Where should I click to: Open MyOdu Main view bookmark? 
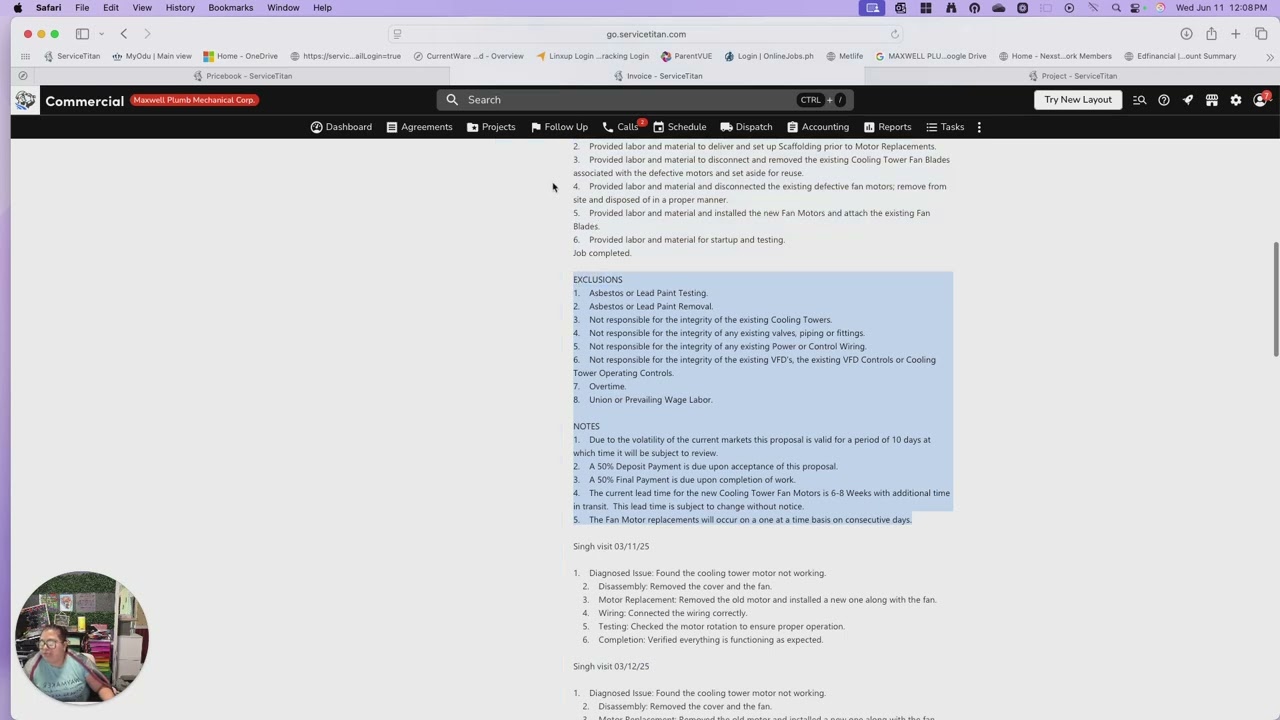tap(152, 56)
